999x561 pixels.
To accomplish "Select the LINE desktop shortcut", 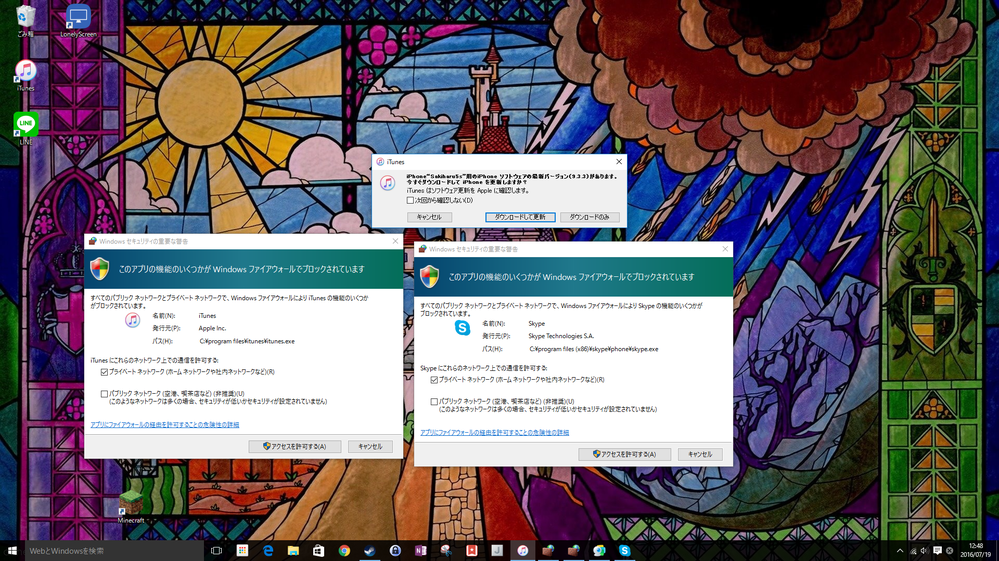I will pos(25,129).
